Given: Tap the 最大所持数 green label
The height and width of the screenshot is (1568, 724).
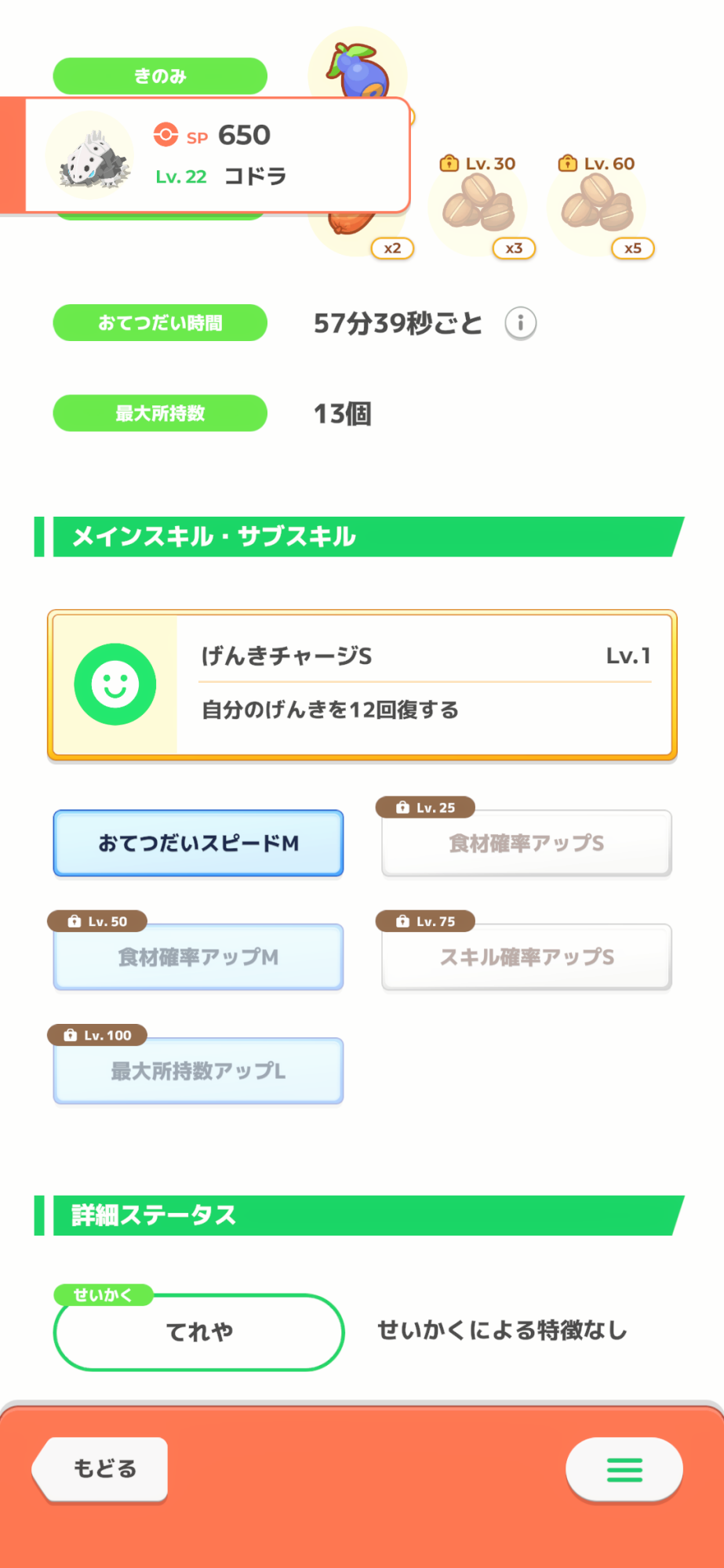Looking at the screenshot, I should point(160,413).
